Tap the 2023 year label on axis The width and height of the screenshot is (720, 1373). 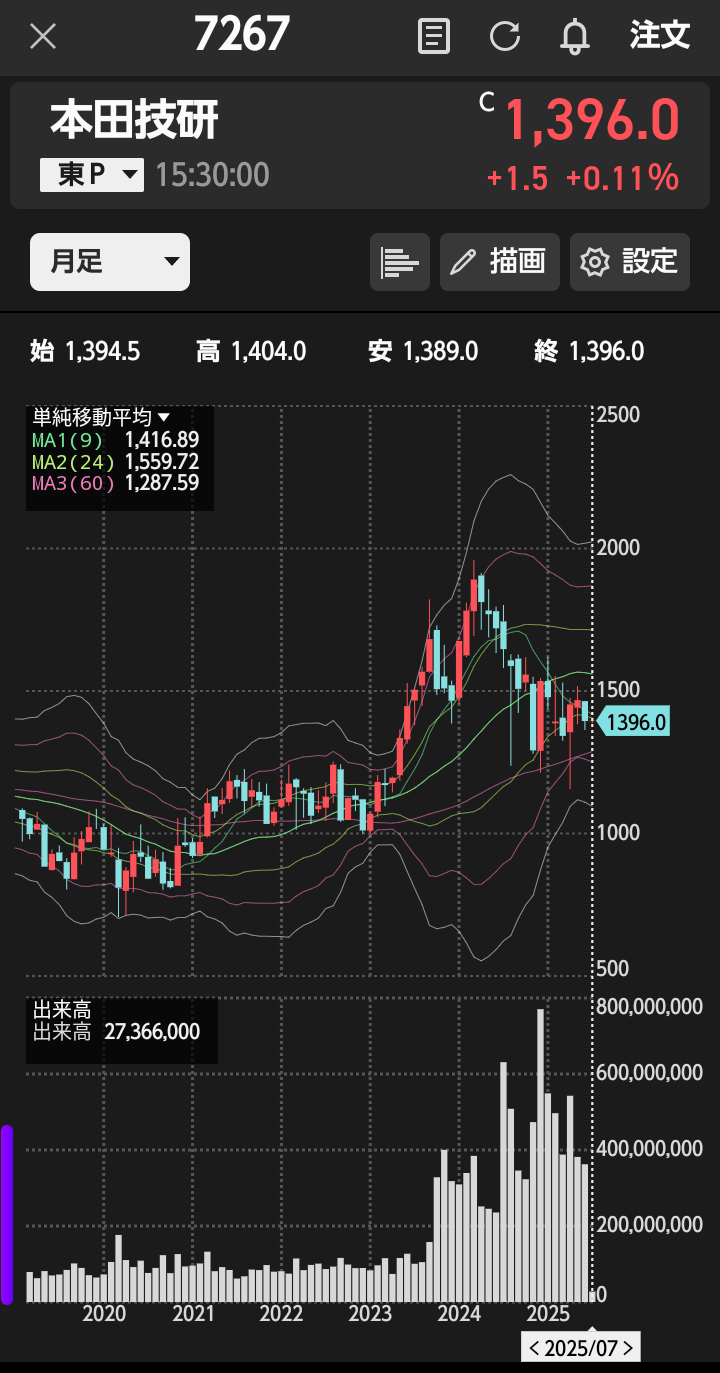coord(370,1313)
